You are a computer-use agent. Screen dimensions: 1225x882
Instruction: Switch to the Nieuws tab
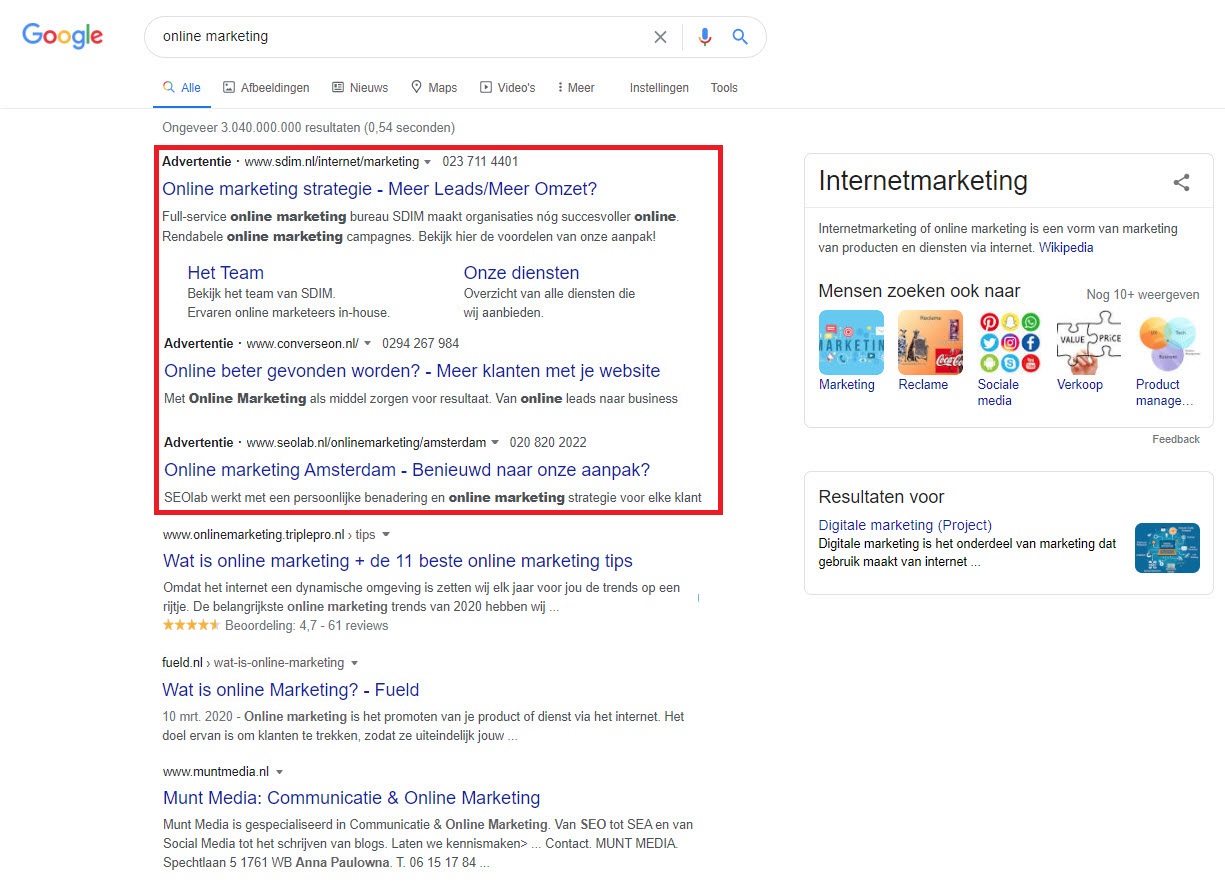[x=360, y=88]
